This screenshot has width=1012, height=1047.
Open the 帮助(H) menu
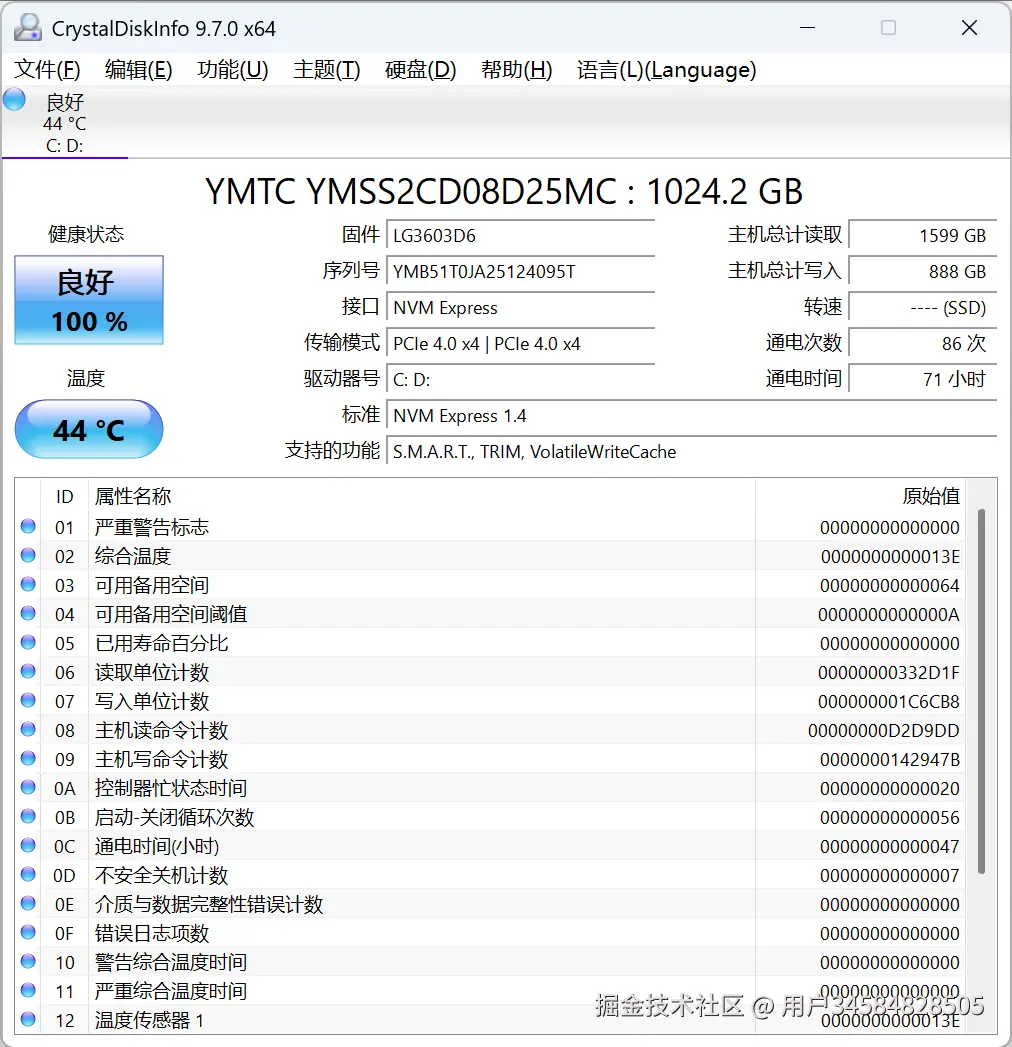tap(516, 69)
